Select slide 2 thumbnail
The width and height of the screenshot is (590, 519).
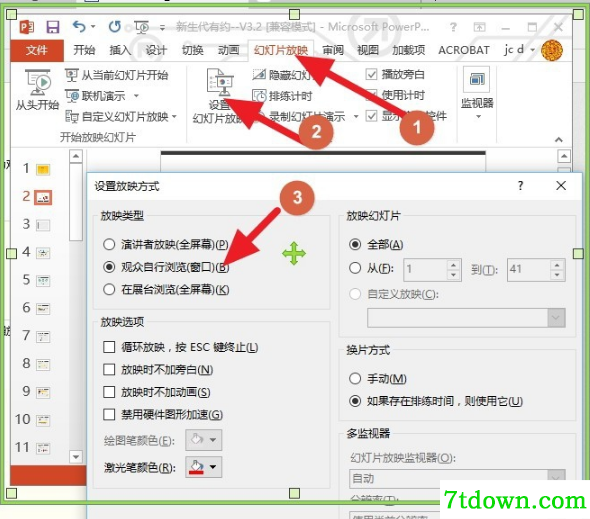click(43, 197)
